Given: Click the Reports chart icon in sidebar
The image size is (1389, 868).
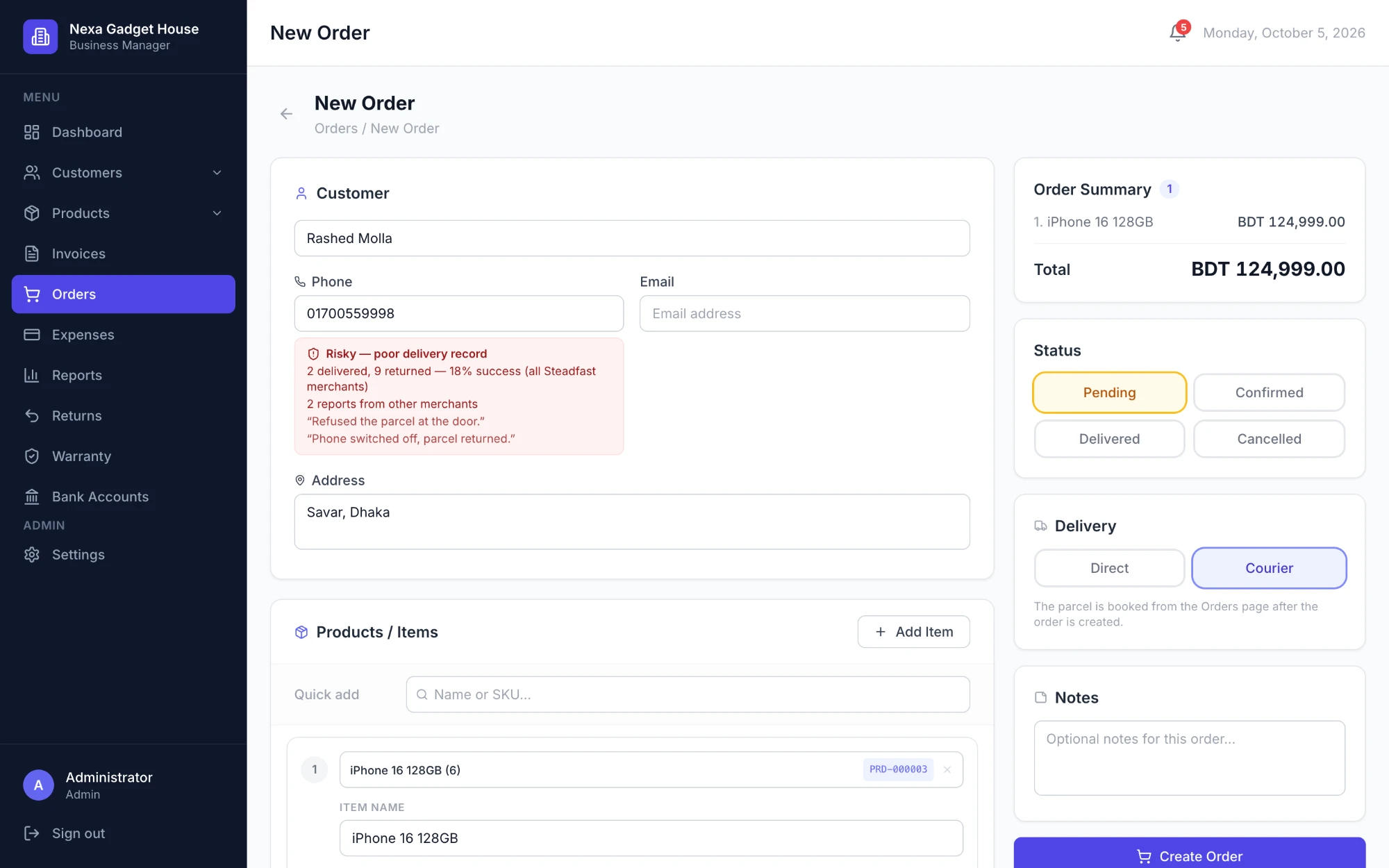Looking at the screenshot, I should coord(32,375).
